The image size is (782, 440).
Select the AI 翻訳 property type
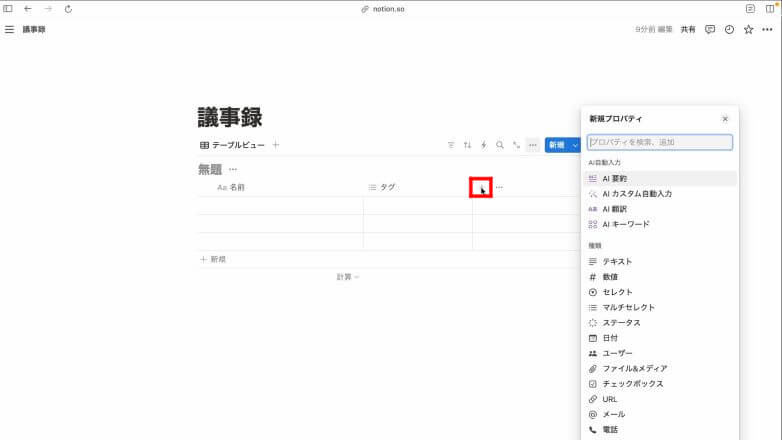(659, 209)
